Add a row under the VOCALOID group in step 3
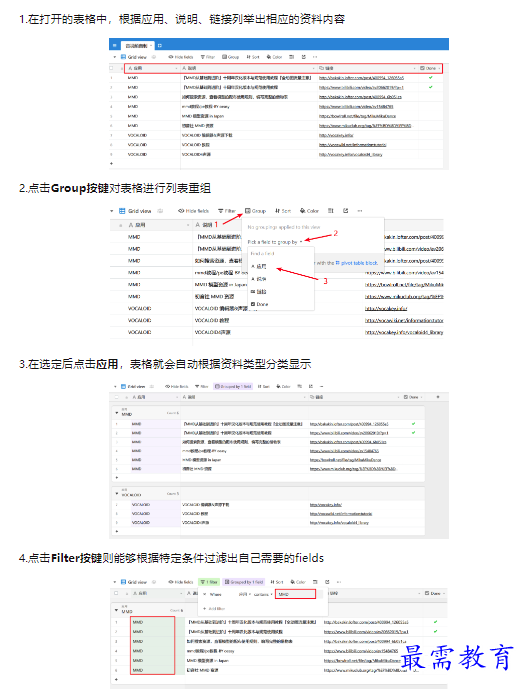Viewport: 522px width, 689px height. click(116, 531)
